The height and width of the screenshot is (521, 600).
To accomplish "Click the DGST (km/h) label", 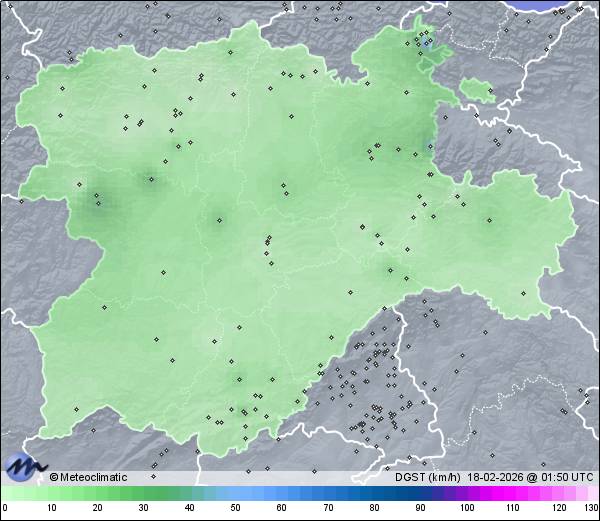I will point(427,477).
